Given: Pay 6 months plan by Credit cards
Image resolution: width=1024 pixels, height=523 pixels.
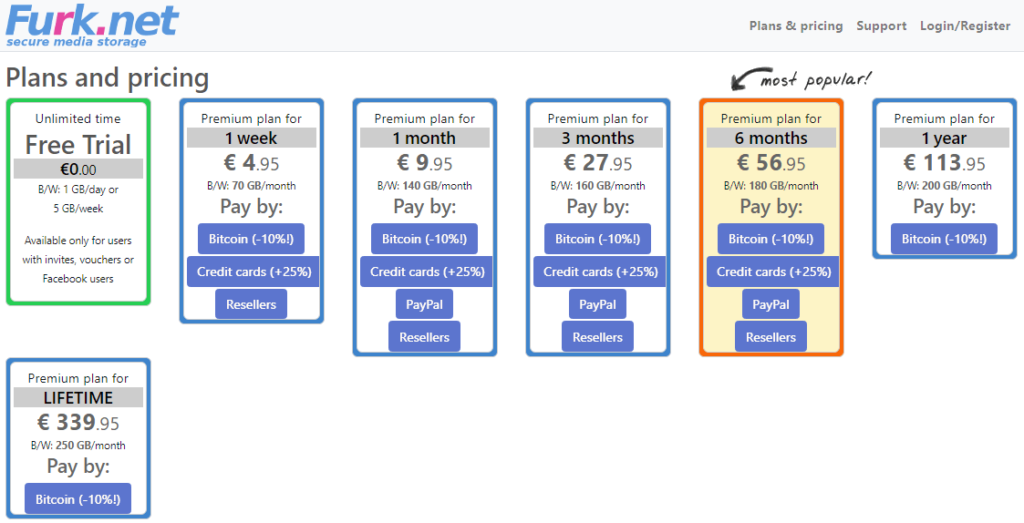Looking at the screenshot, I should pyautogui.click(x=773, y=272).
